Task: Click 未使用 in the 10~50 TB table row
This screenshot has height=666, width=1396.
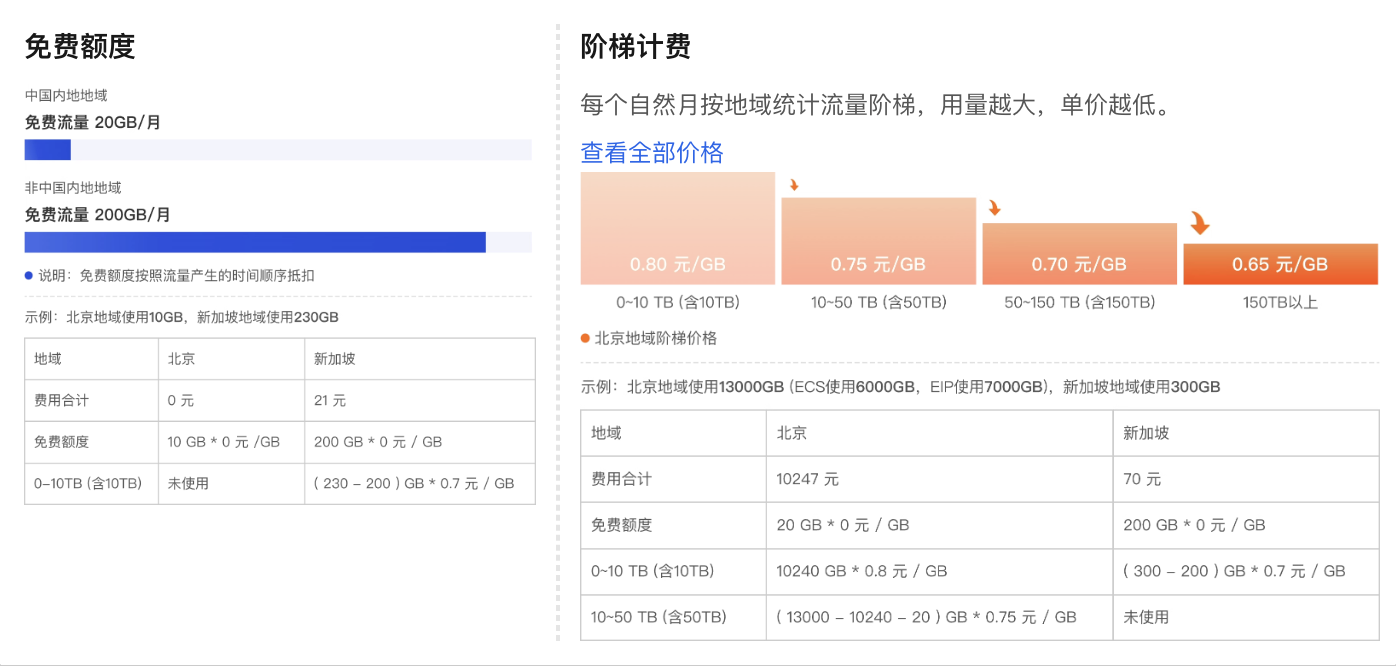Action: click(1146, 617)
